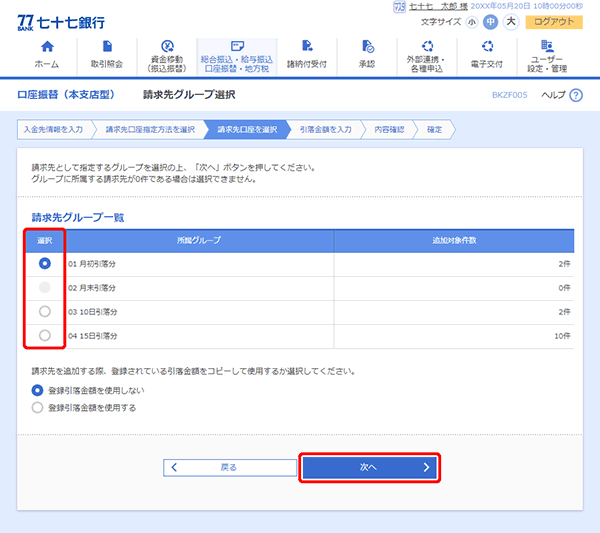Click the 戻る back button
Viewport: 600px width, 533px height.
point(230,468)
